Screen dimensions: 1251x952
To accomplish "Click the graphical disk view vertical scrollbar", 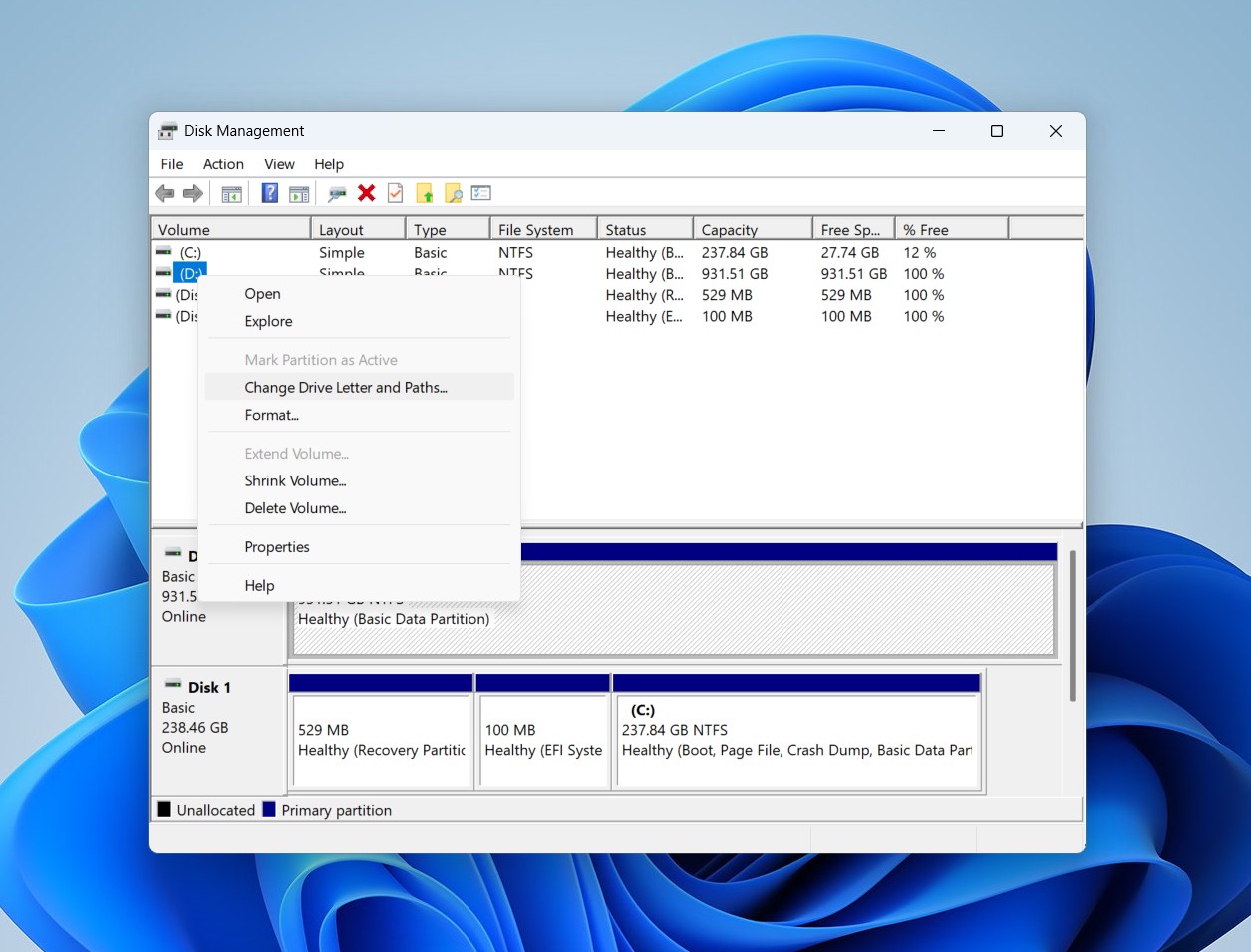I will click(1073, 625).
